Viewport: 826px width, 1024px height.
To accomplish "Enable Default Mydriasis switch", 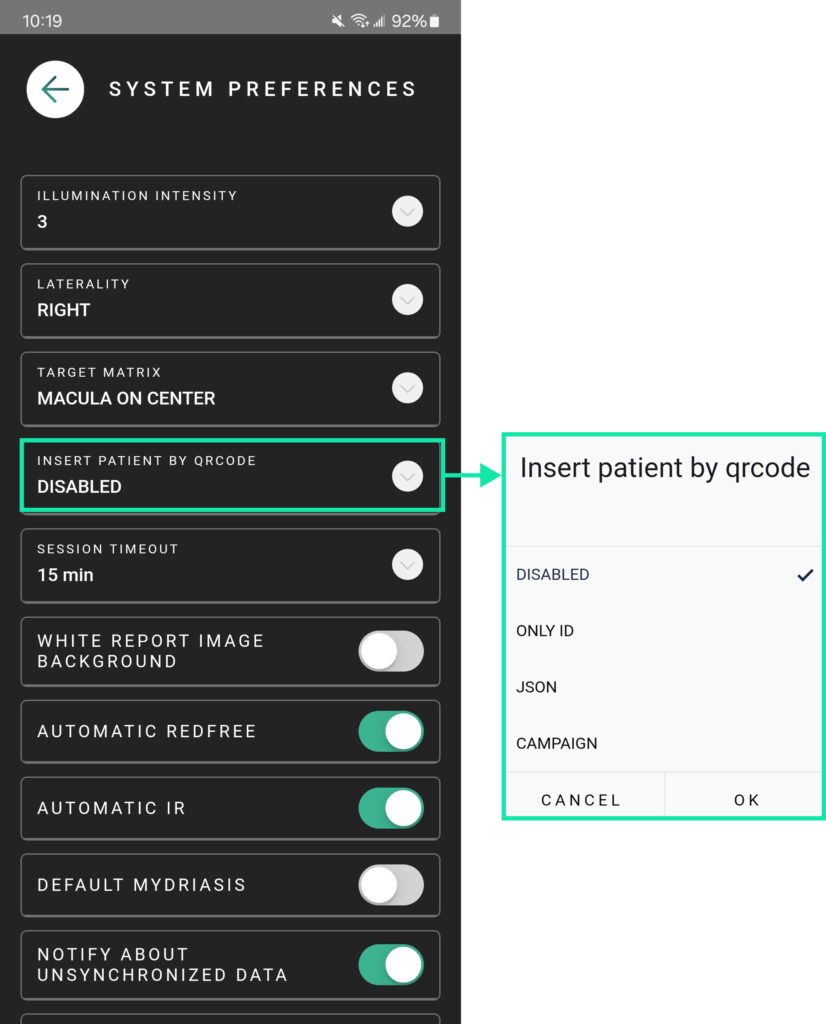I will (x=391, y=885).
